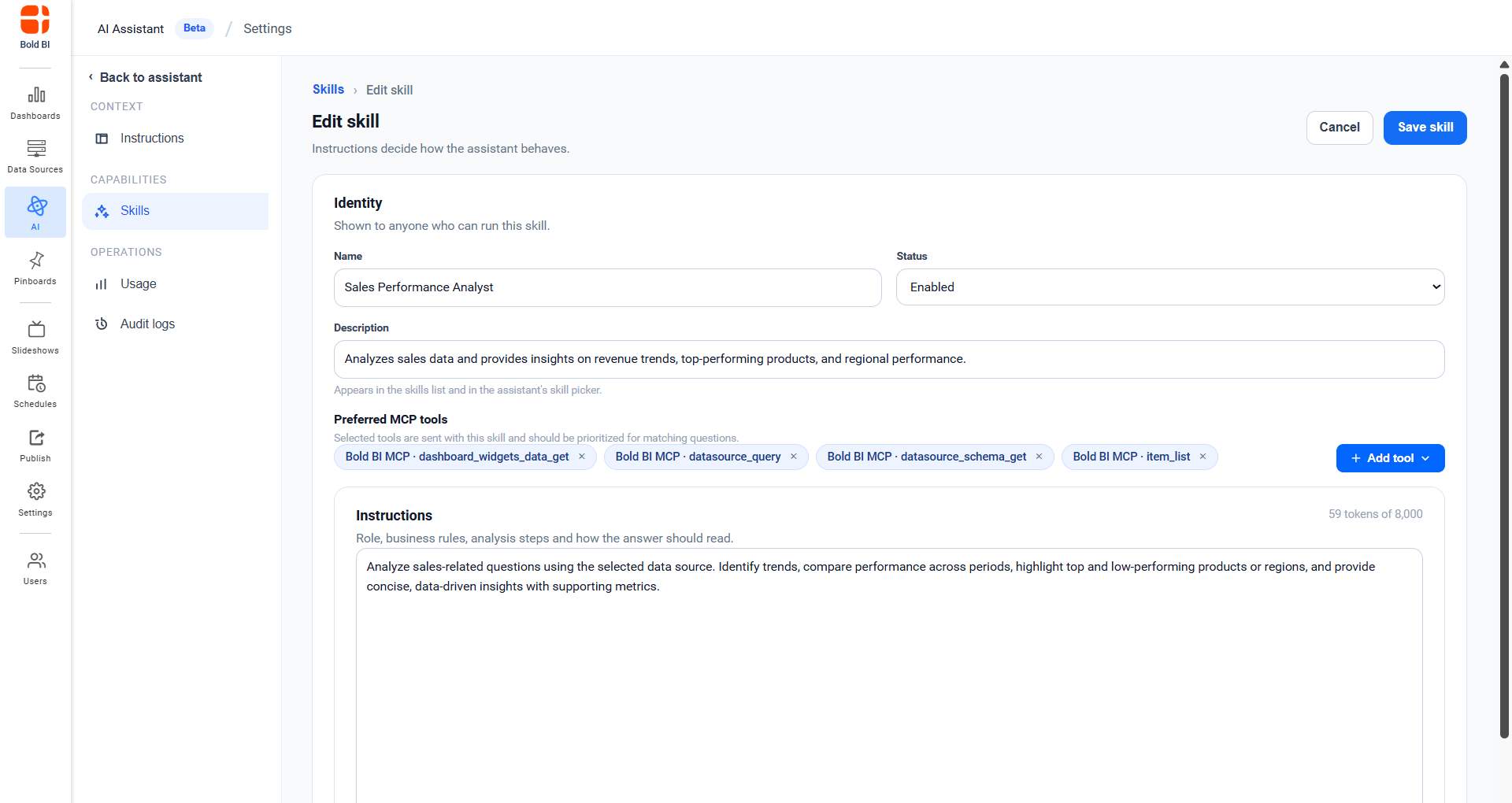Click the Bold BI logo icon
Screen dimensions: 1512x803
(x=35, y=20)
